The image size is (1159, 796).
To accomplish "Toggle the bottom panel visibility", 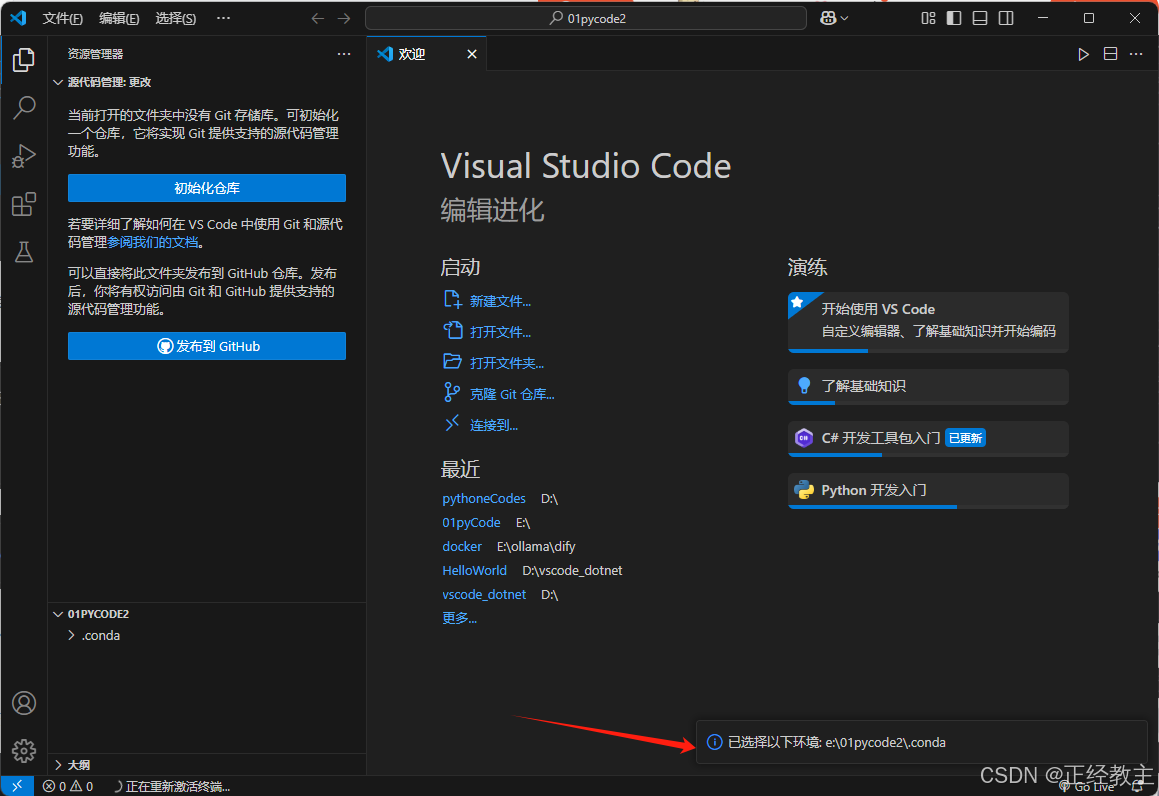I will coord(980,18).
